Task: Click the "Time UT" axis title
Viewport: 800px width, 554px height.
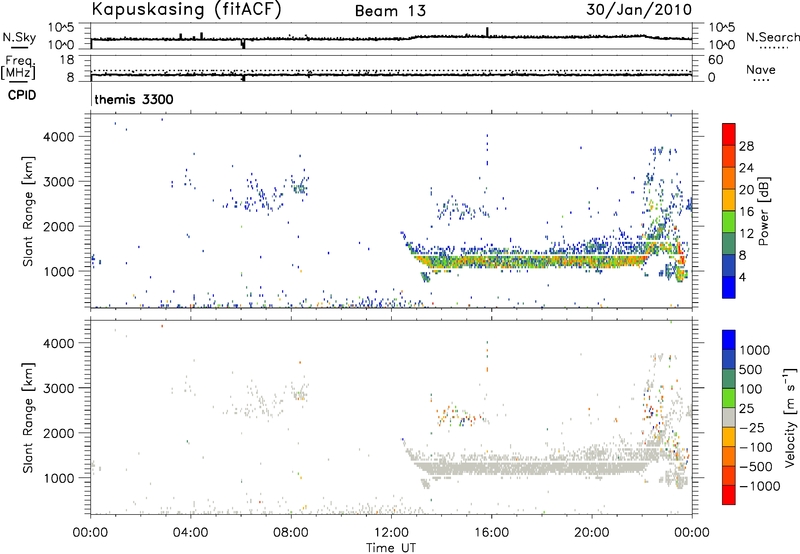Action: pyautogui.click(x=391, y=548)
